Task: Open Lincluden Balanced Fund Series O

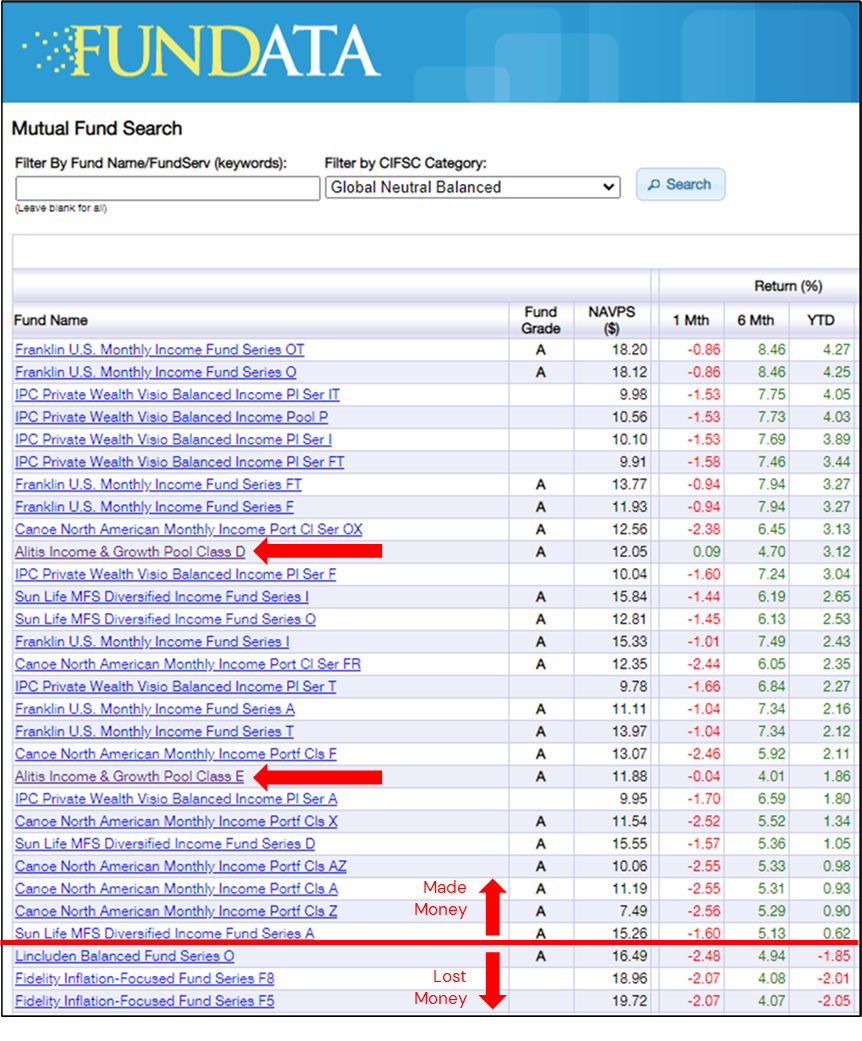Action: (124, 957)
